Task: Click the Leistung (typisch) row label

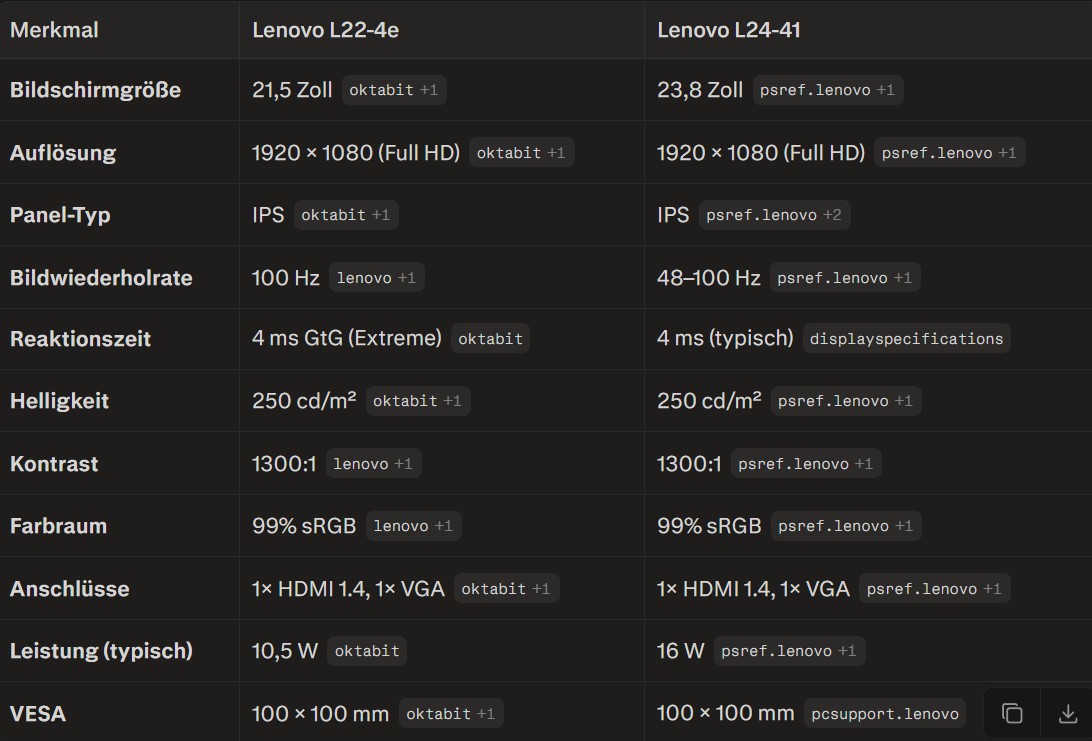Action: click(x=101, y=650)
